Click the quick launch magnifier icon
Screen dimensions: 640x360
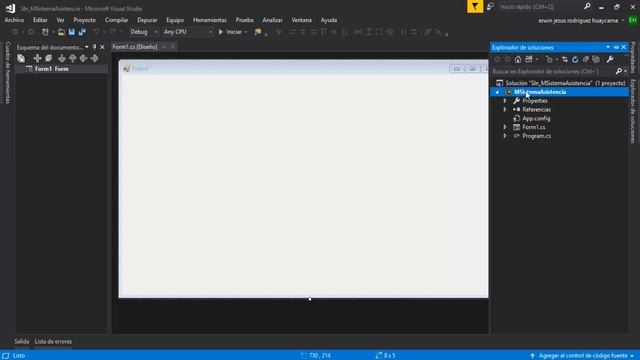tap(587, 7)
